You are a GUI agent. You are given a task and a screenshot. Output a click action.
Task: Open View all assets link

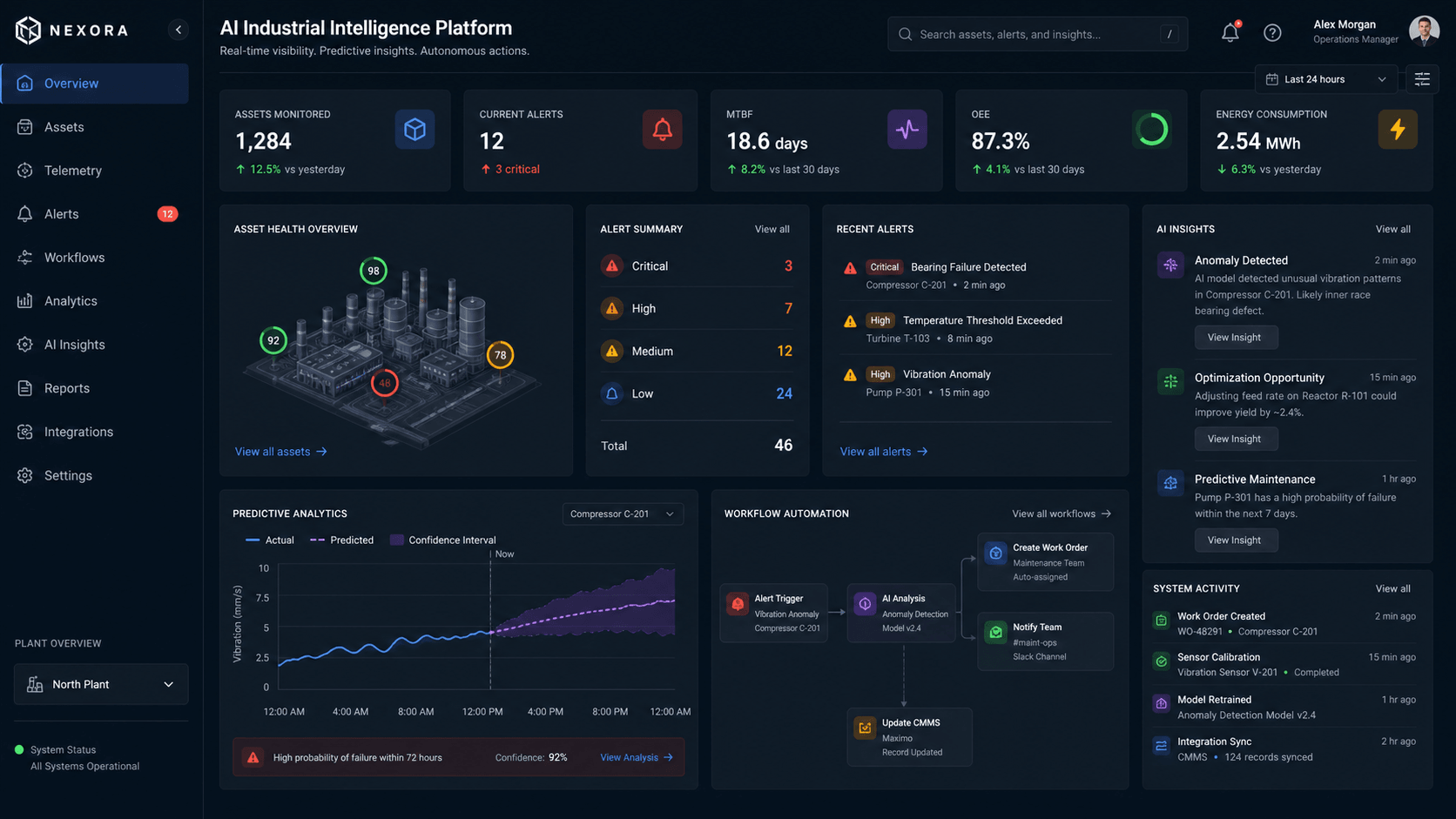coord(280,452)
